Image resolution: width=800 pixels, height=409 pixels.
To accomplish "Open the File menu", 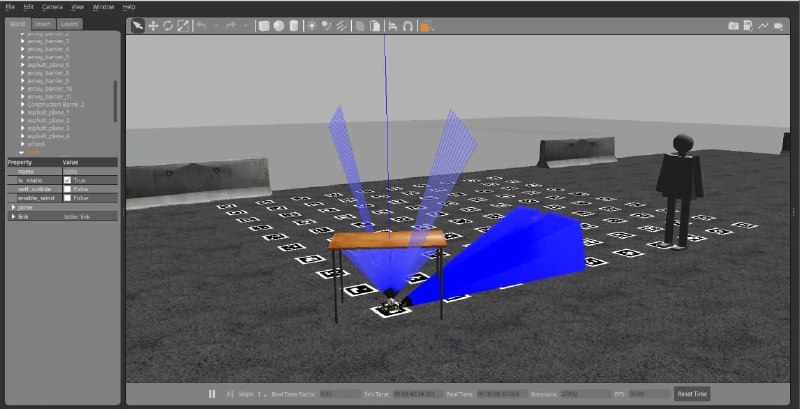I will tap(10, 7).
